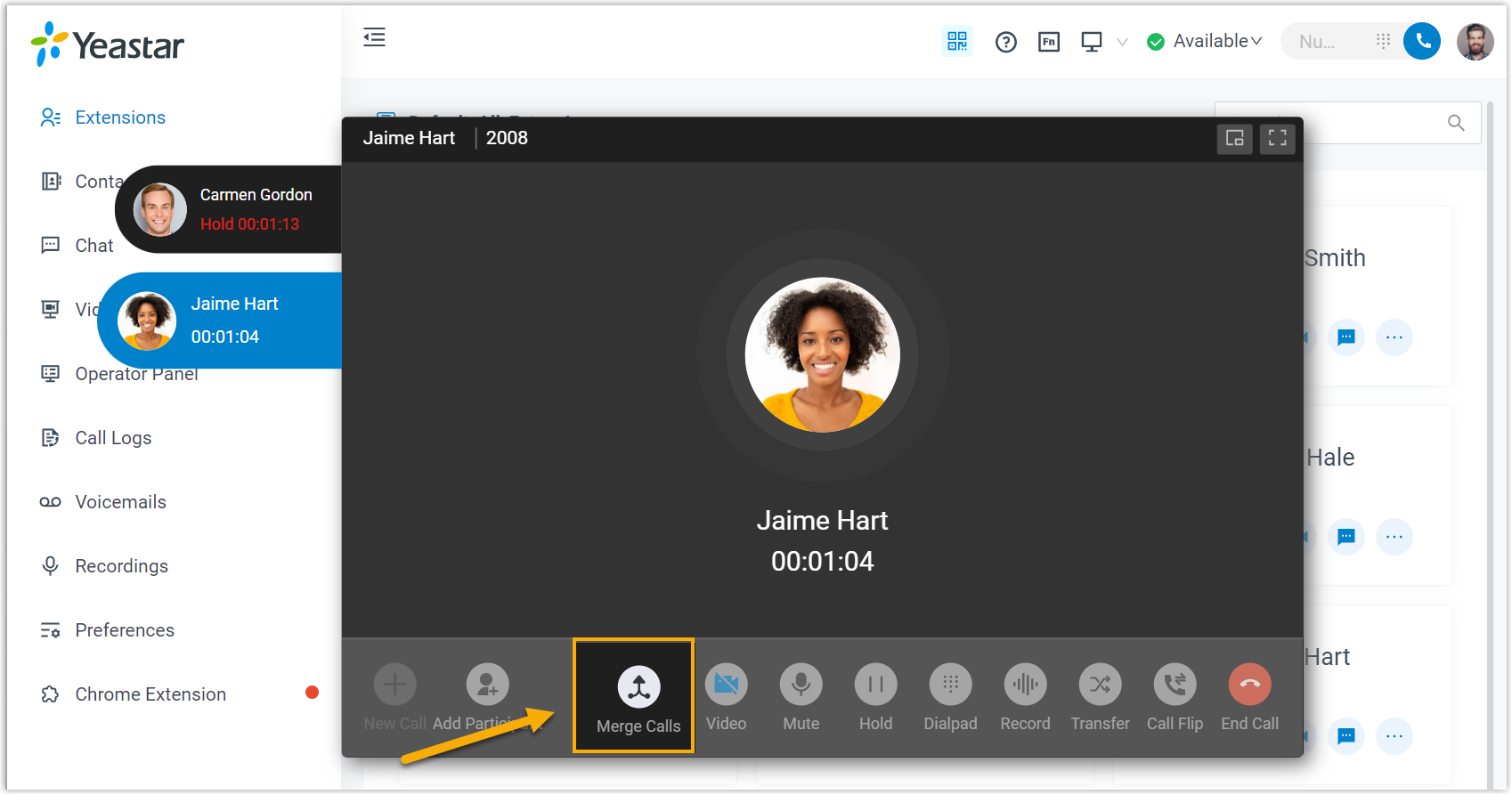Open the QR code icon
Viewport: 1512px width, 795px height.
click(x=957, y=41)
